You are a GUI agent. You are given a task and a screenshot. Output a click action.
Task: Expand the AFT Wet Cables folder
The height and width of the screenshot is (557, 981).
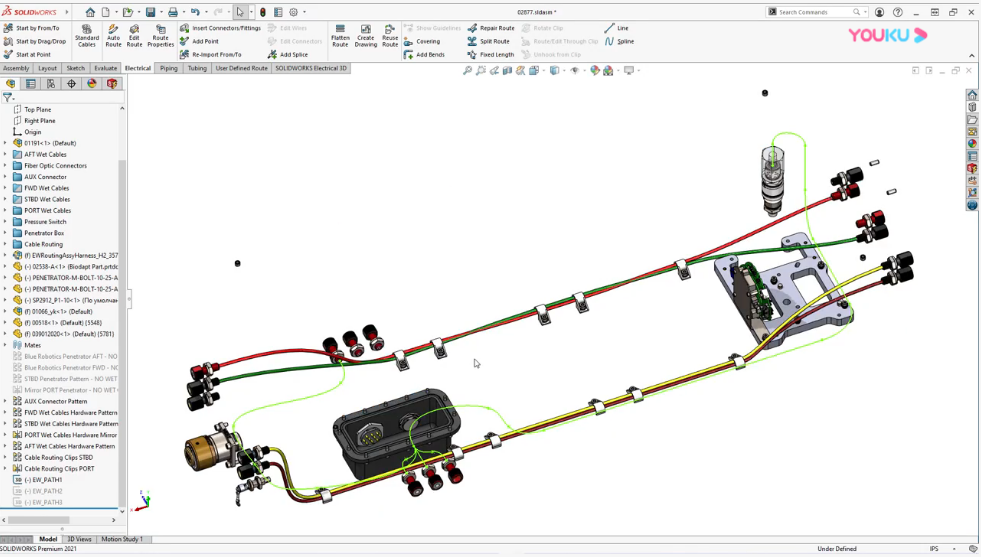coord(5,155)
